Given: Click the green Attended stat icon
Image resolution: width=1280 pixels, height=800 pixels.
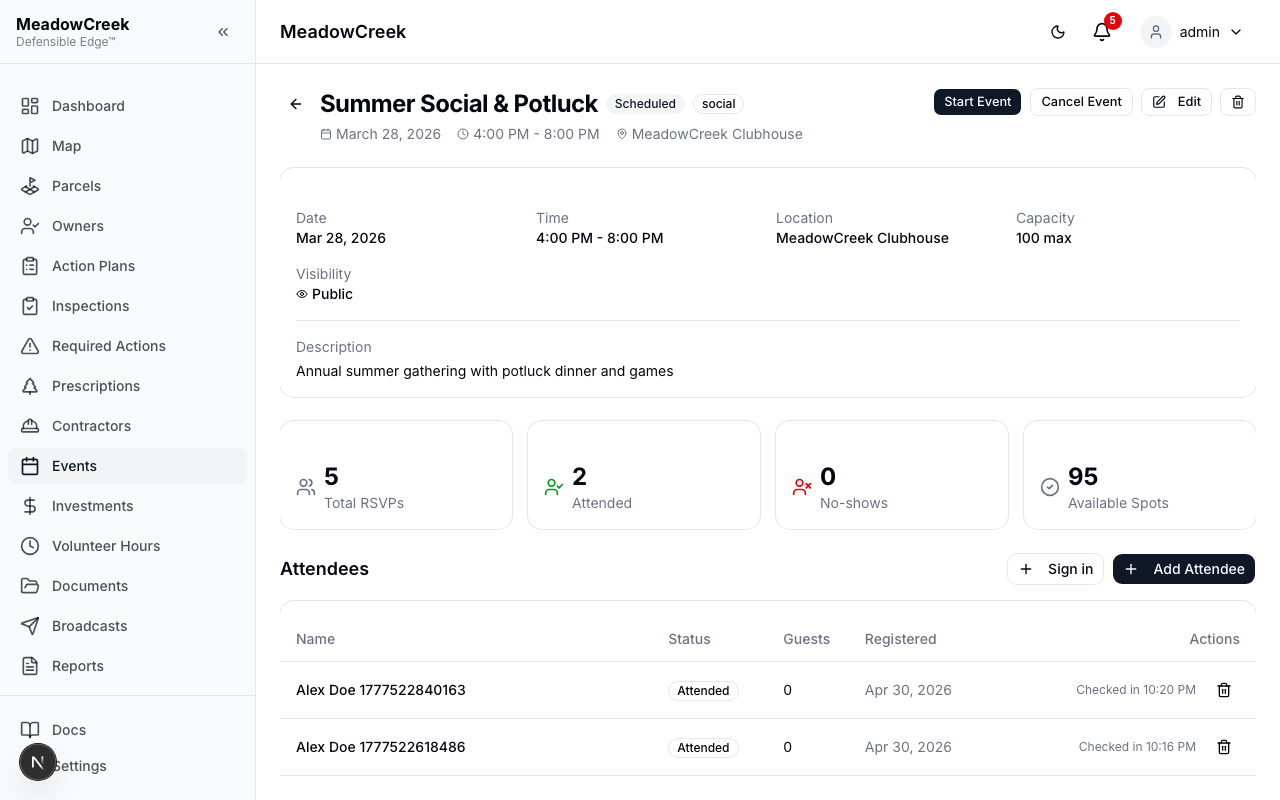Looking at the screenshot, I should click(x=554, y=487).
